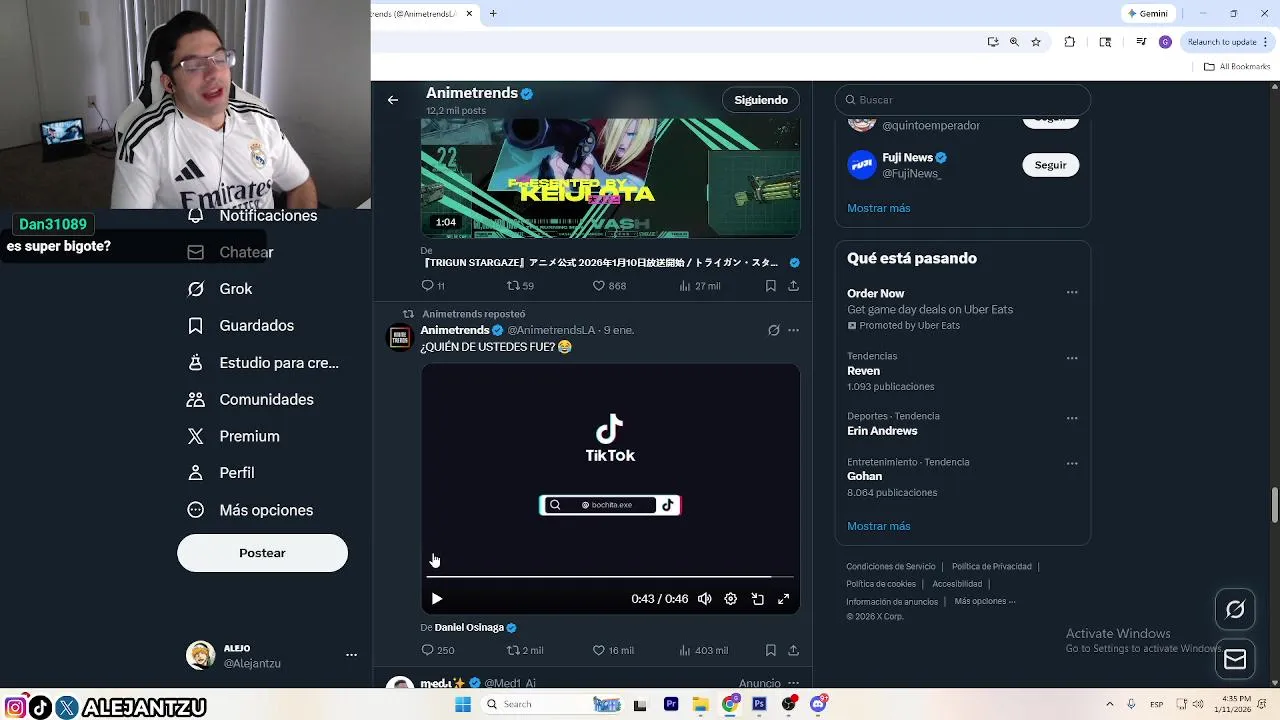Repost the Trigun post with 59 reposts
The width and height of the screenshot is (1280, 720).
coord(513,286)
